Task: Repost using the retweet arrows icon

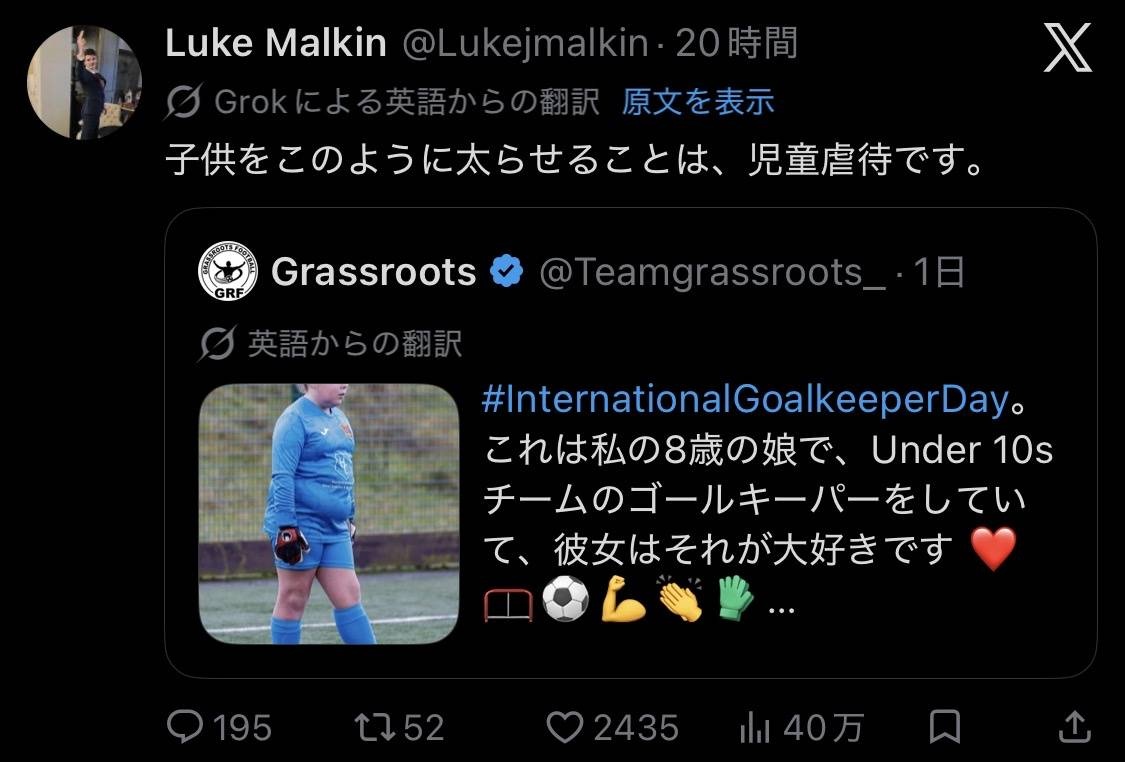Action: click(374, 726)
